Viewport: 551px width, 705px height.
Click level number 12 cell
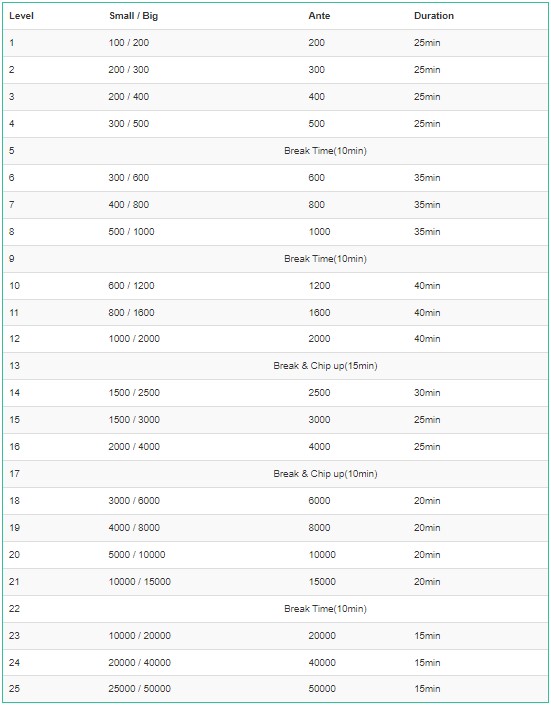click(x=14, y=339)
